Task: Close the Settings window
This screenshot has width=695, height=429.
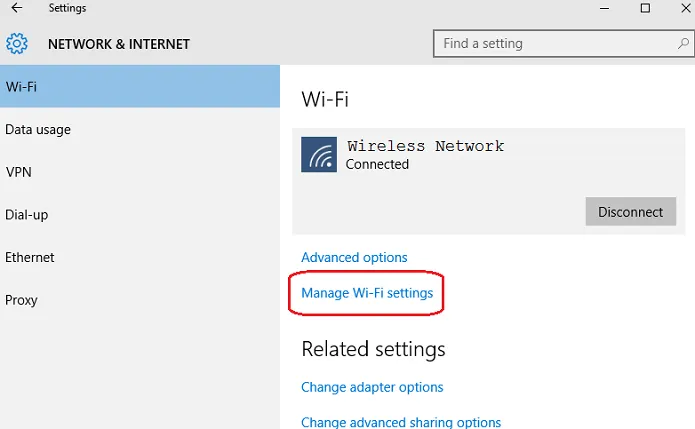Action: point(686,9)
